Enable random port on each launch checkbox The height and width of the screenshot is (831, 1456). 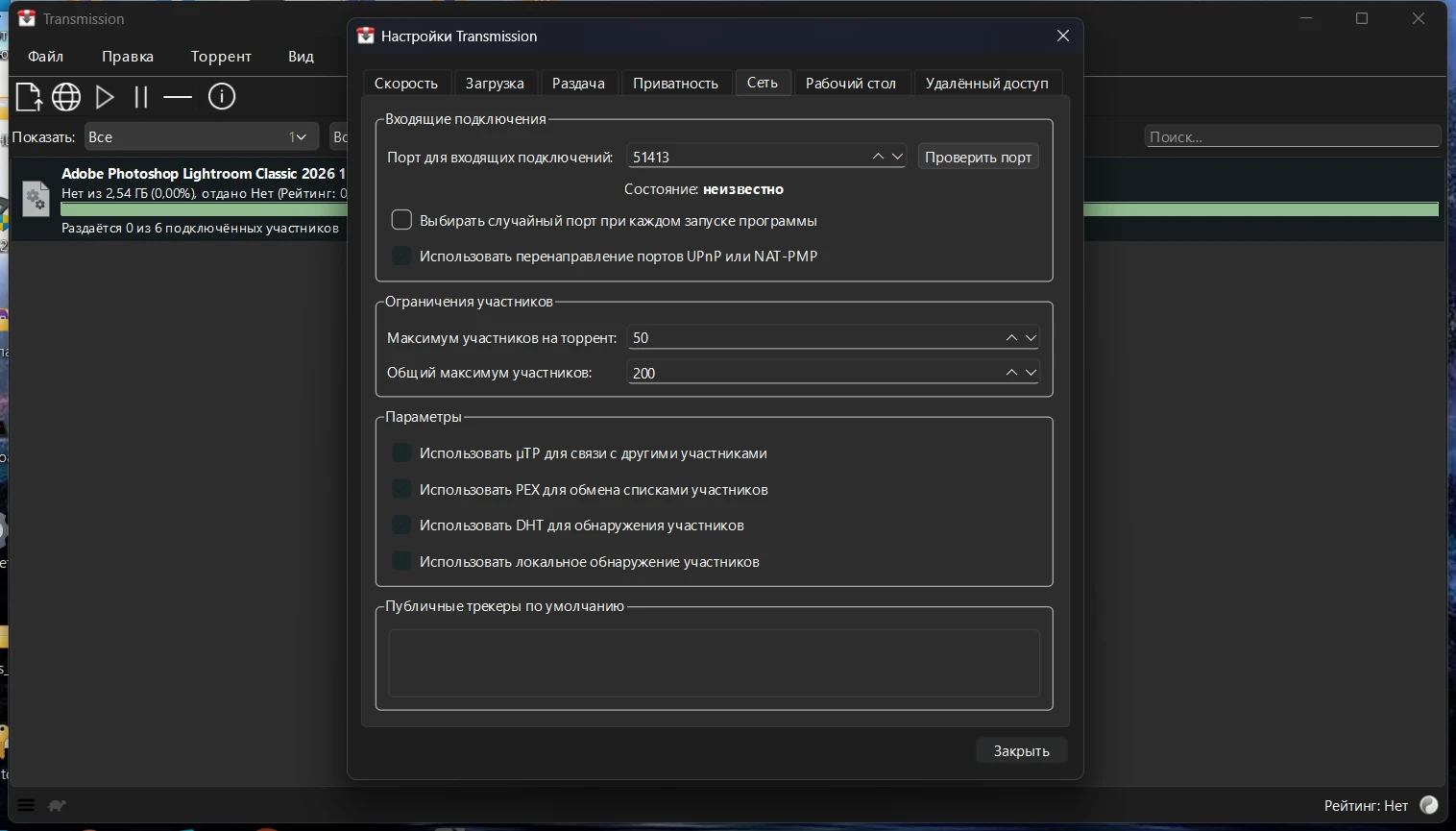[x=401, y=220]
